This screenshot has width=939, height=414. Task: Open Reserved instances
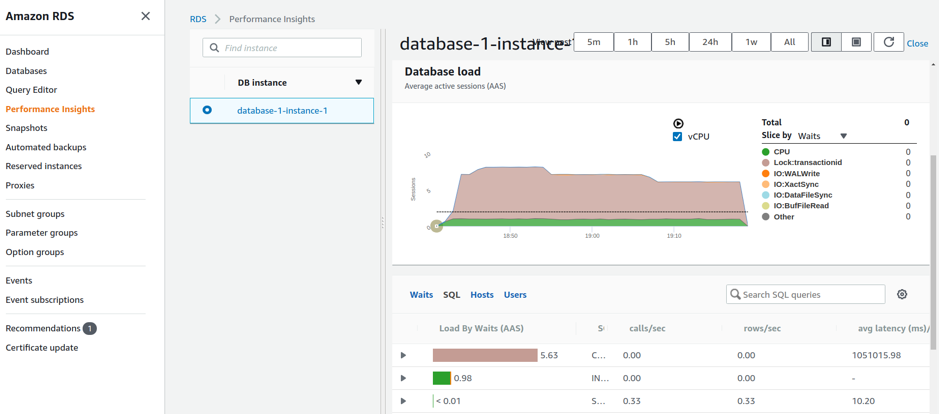click(x=44, y=166)
